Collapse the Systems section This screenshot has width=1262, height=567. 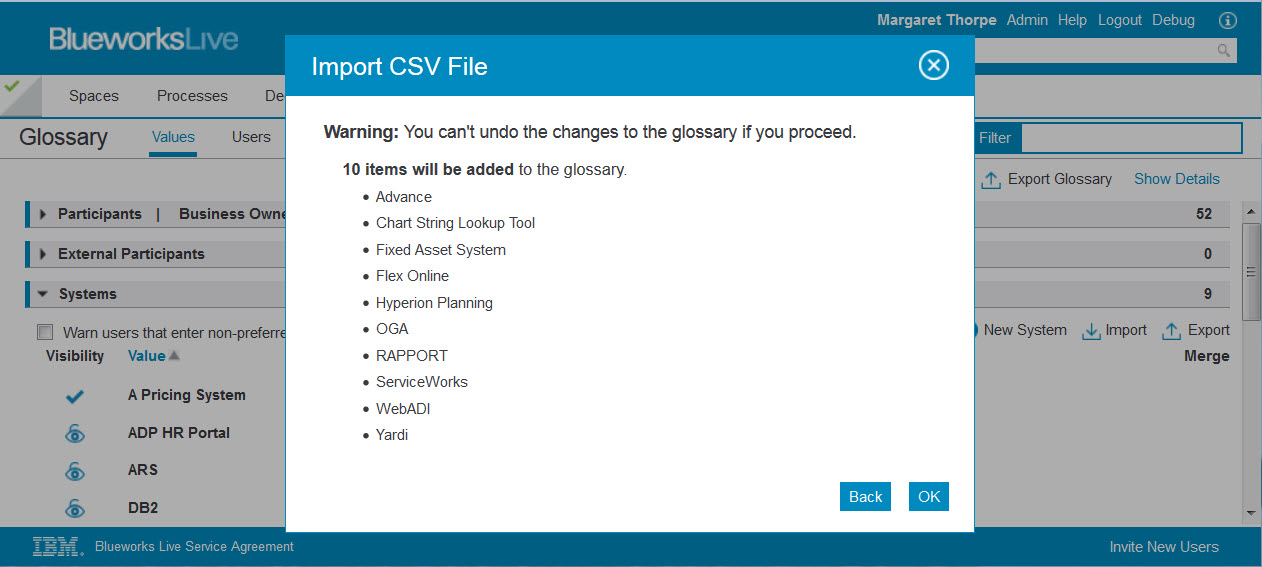coord(43,294)
